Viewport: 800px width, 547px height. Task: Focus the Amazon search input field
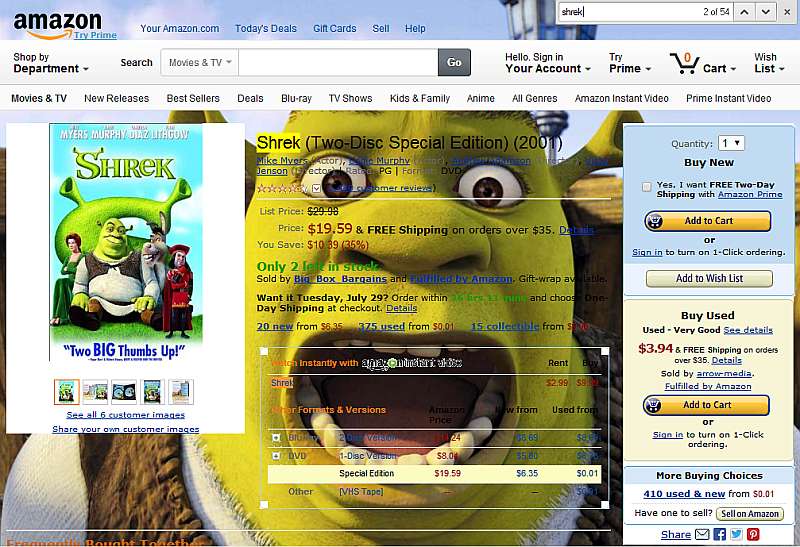coord(338,62)
